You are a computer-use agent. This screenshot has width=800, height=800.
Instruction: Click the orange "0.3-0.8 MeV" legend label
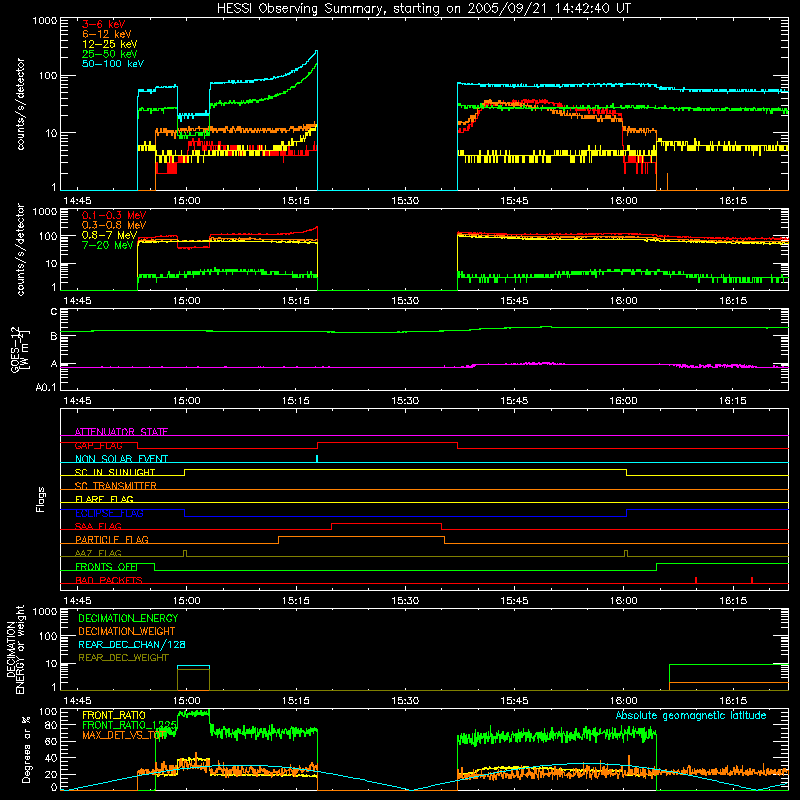[114, 225]
